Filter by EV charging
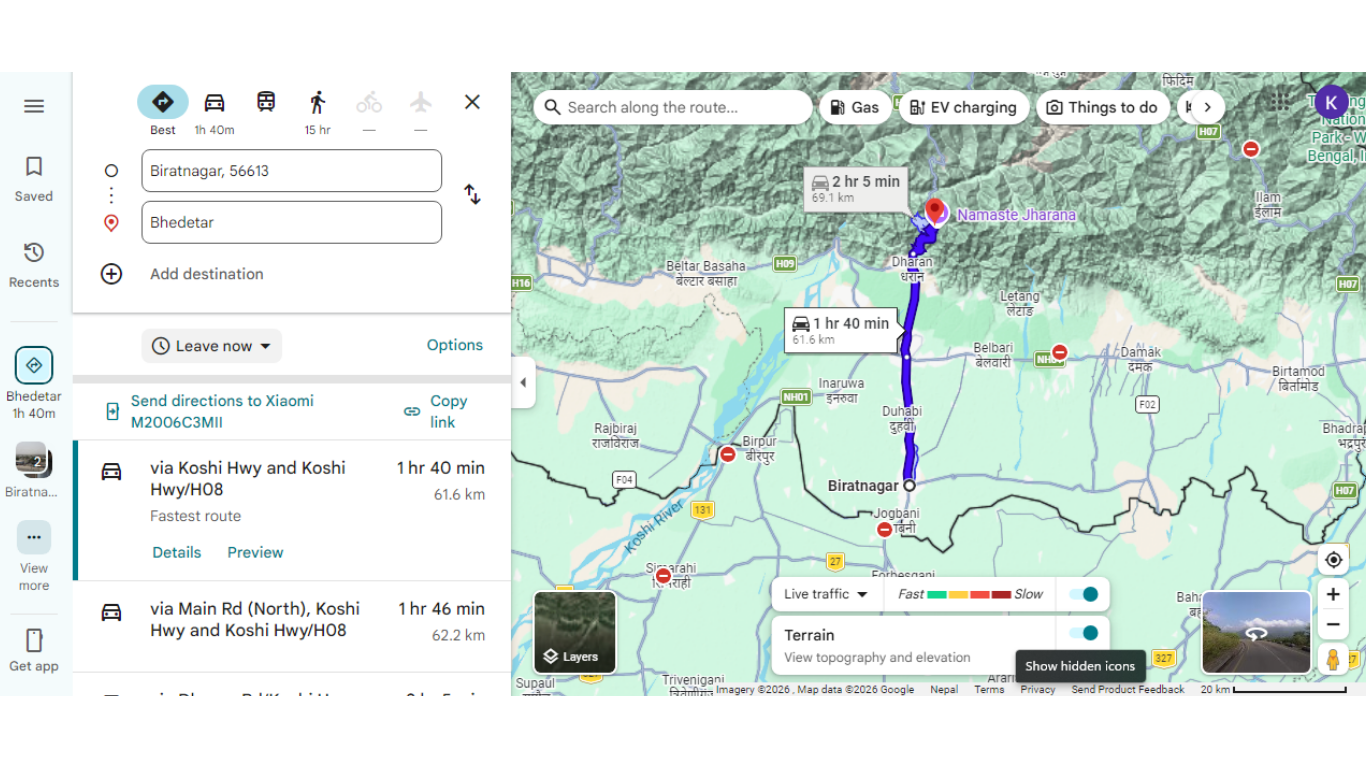 pos(964,107)
